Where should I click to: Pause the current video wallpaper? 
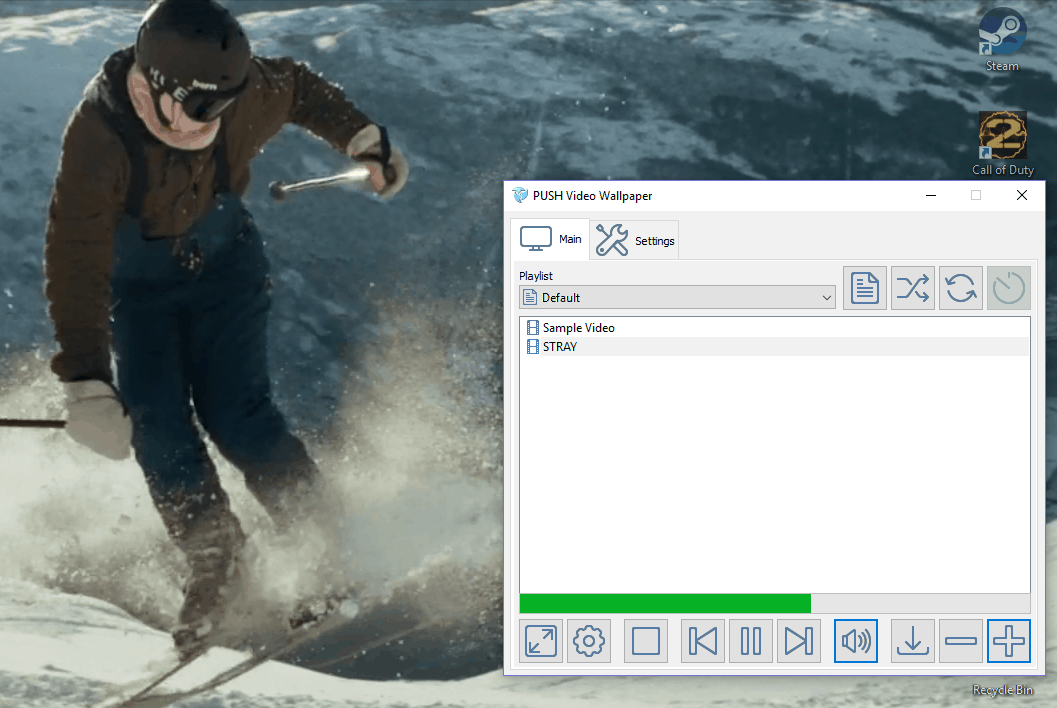751,641
